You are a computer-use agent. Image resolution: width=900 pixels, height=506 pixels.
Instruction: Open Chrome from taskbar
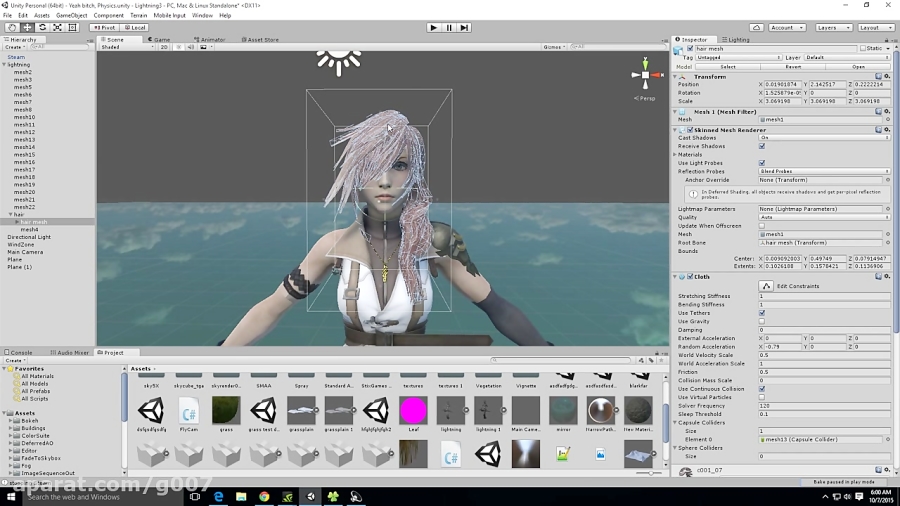tap(264, 496)
